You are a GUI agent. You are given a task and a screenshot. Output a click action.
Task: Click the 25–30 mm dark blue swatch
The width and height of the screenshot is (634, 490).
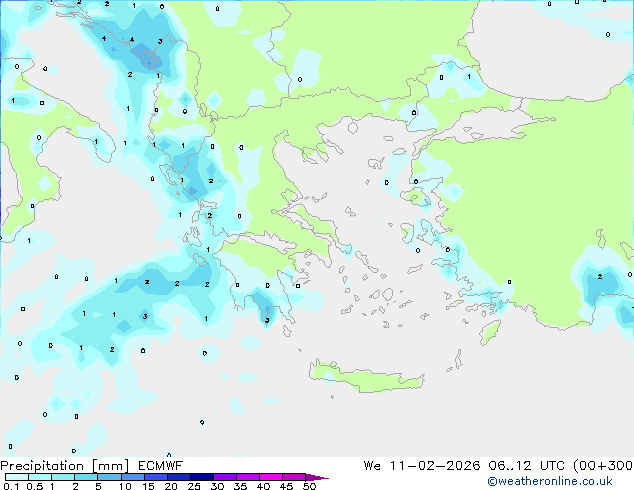tap(201, 477)
